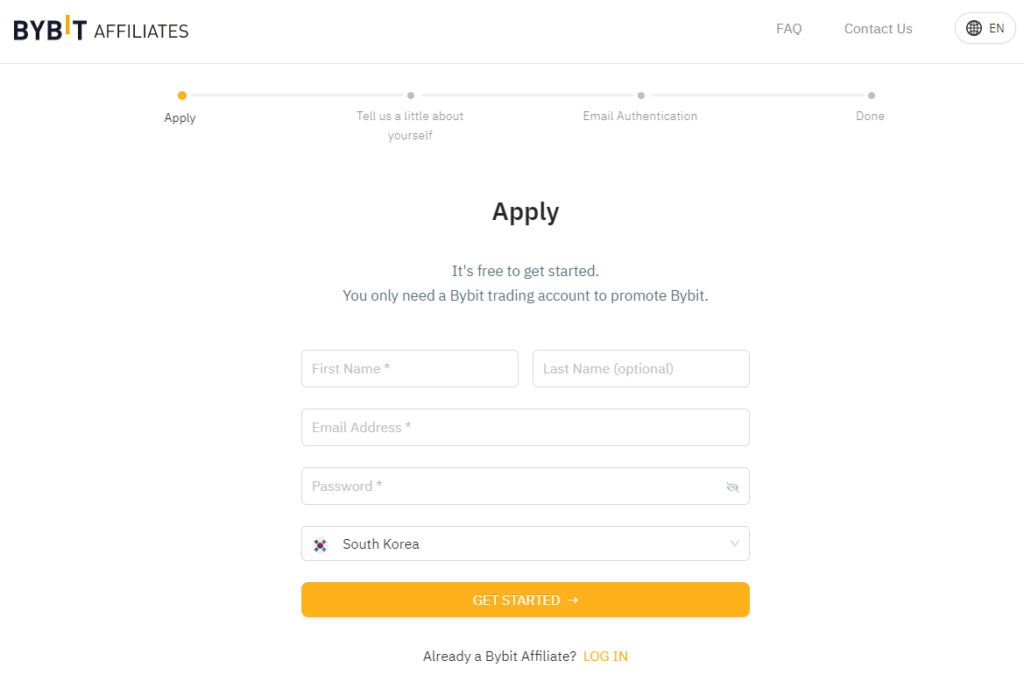Click the Done step dot
Image resolution: width=1024 pixels, height=696 pixels.
coord(871,95)
